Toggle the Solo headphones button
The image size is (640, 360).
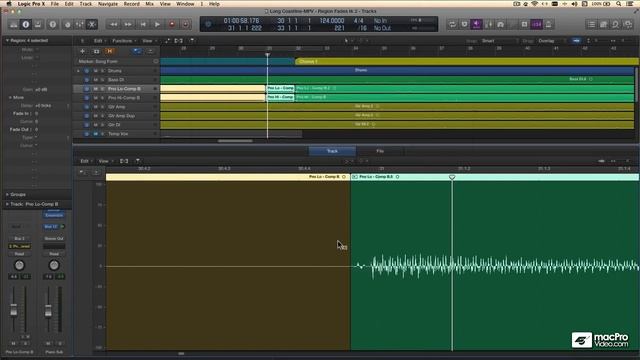tap(500, 24)
